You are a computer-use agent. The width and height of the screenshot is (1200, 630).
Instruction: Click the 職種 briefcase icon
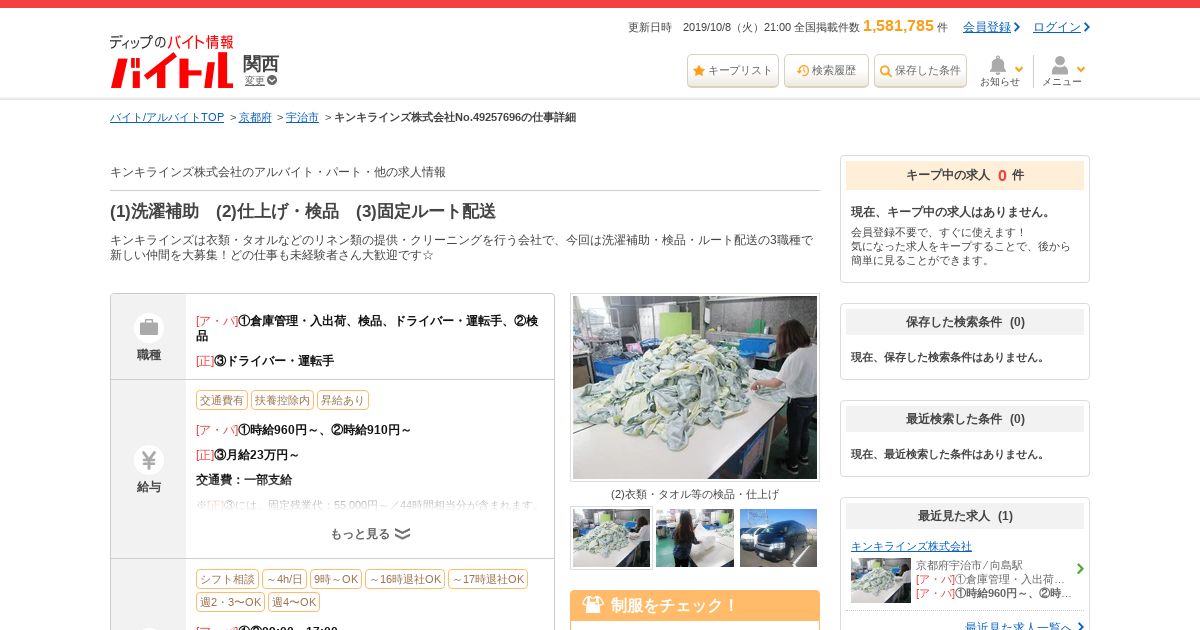(149, 328)
